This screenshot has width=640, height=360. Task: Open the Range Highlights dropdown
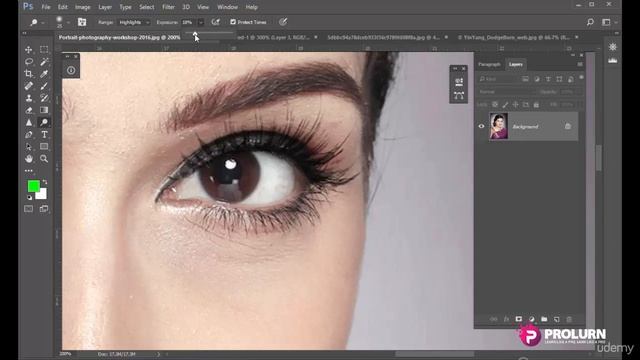pyautogui.click(x=134, y=22)
